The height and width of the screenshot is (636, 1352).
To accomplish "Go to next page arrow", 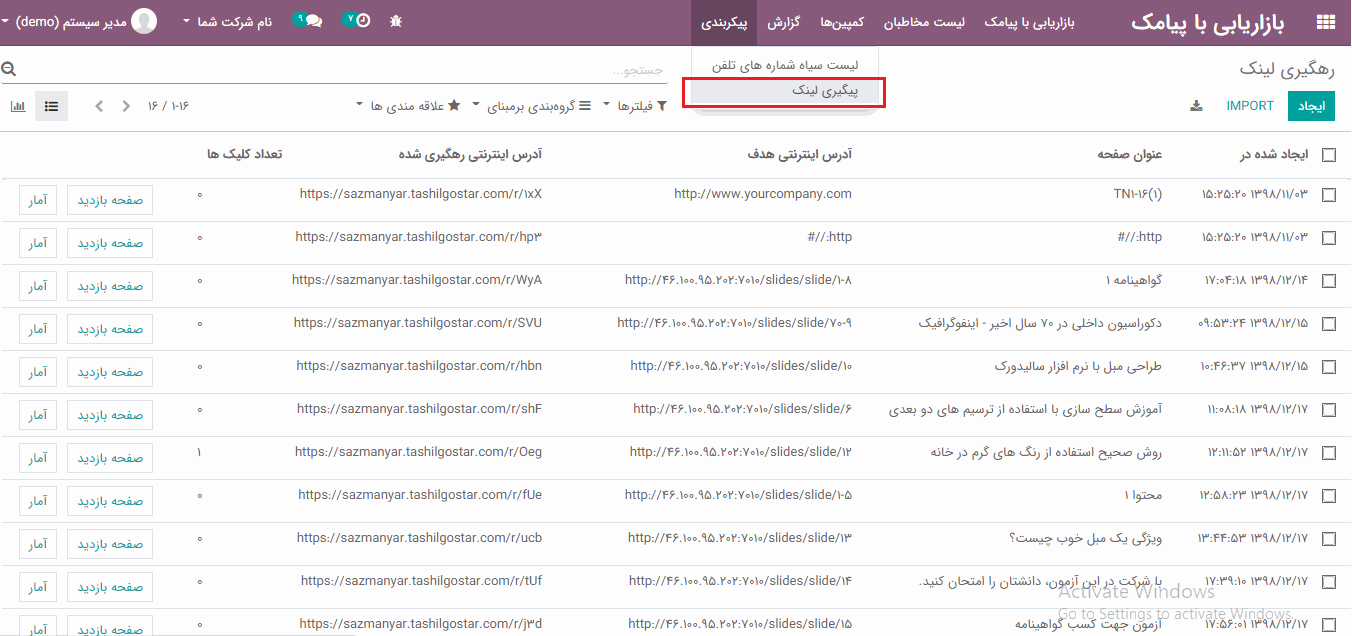I will (x=98, y=106).
